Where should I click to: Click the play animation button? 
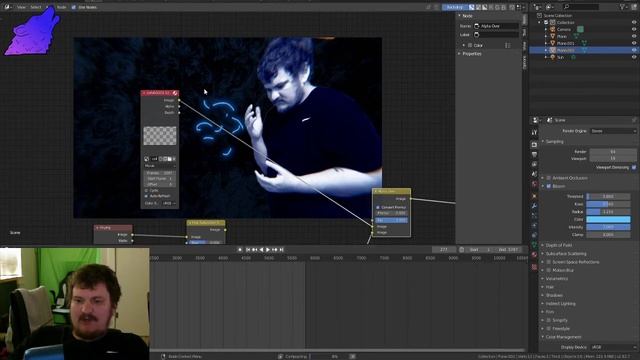coord(268,250)
